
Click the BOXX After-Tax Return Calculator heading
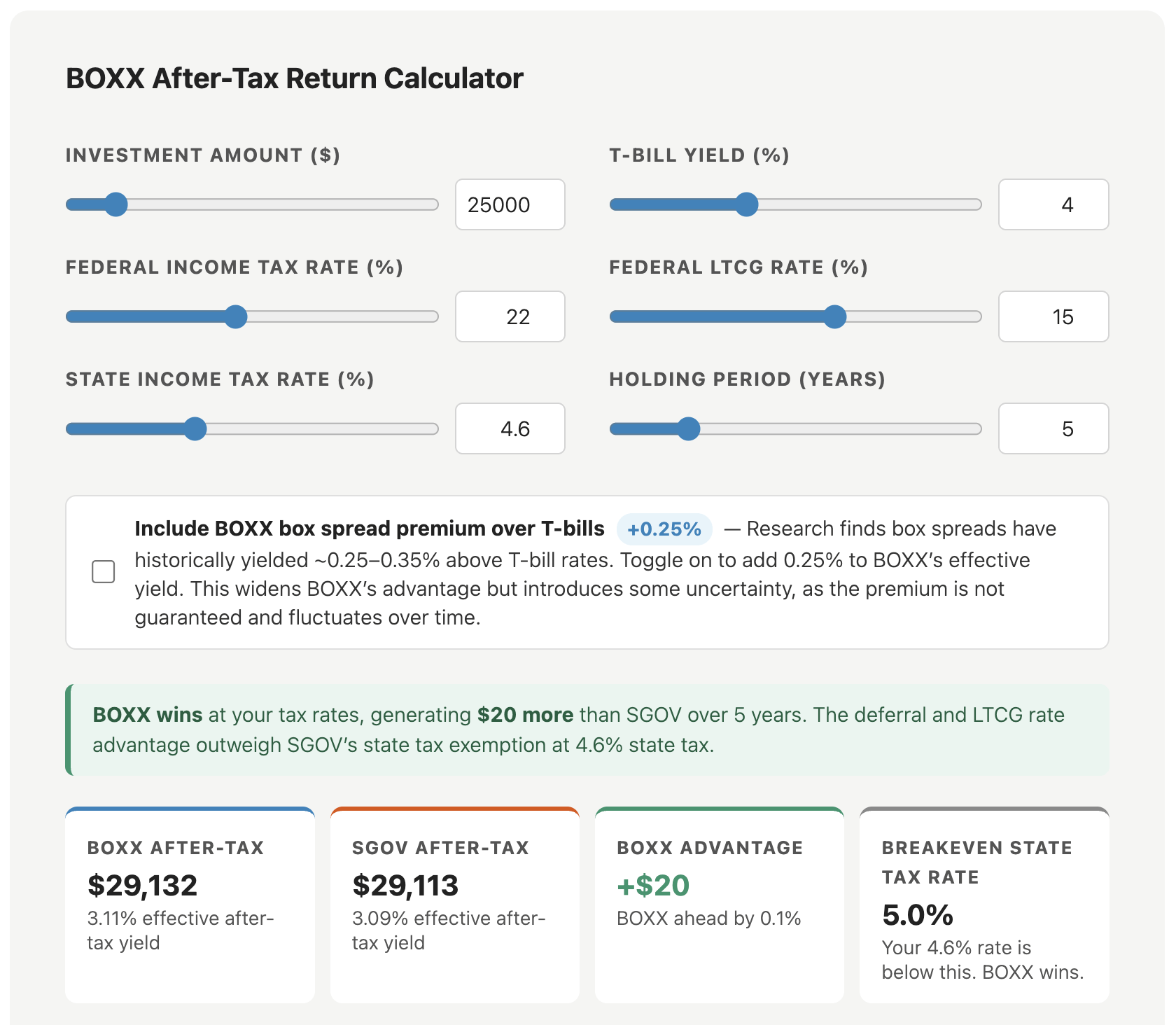[295, 78]
